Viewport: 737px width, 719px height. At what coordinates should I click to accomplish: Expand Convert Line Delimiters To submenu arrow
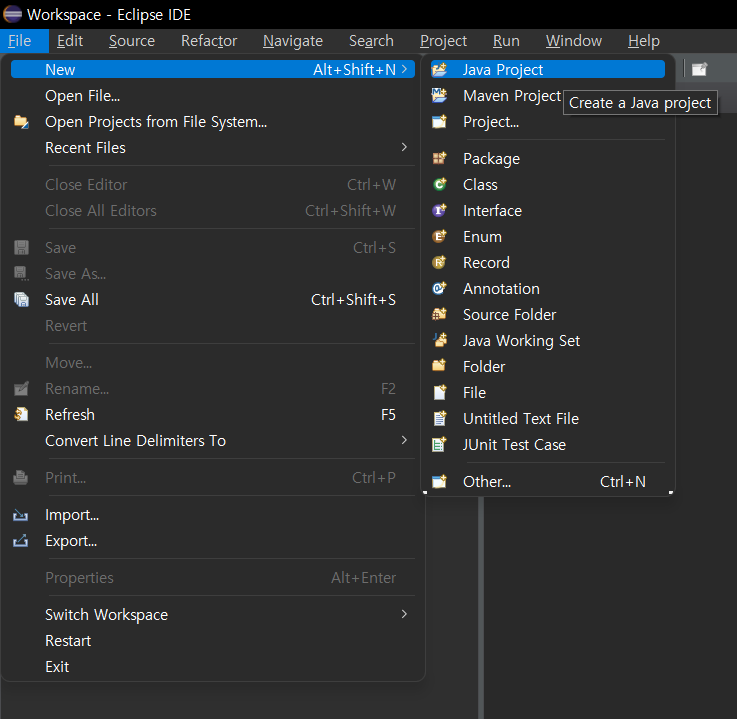(404, 441)
